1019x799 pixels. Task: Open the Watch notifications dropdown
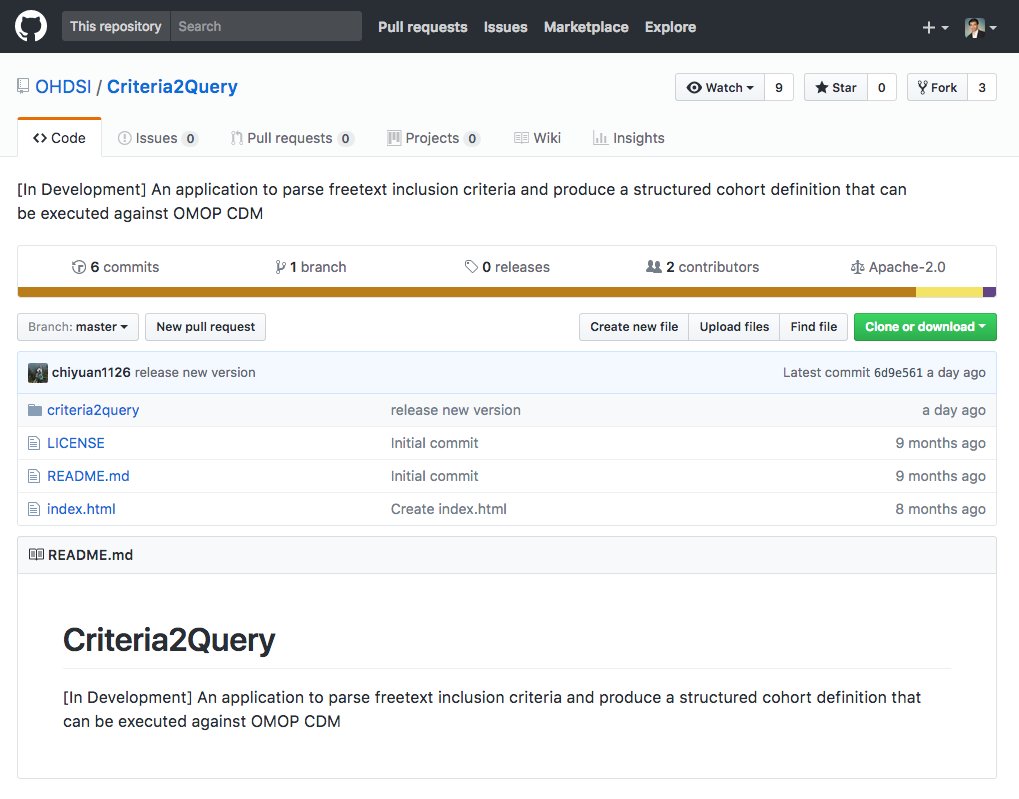coord(720,87)
